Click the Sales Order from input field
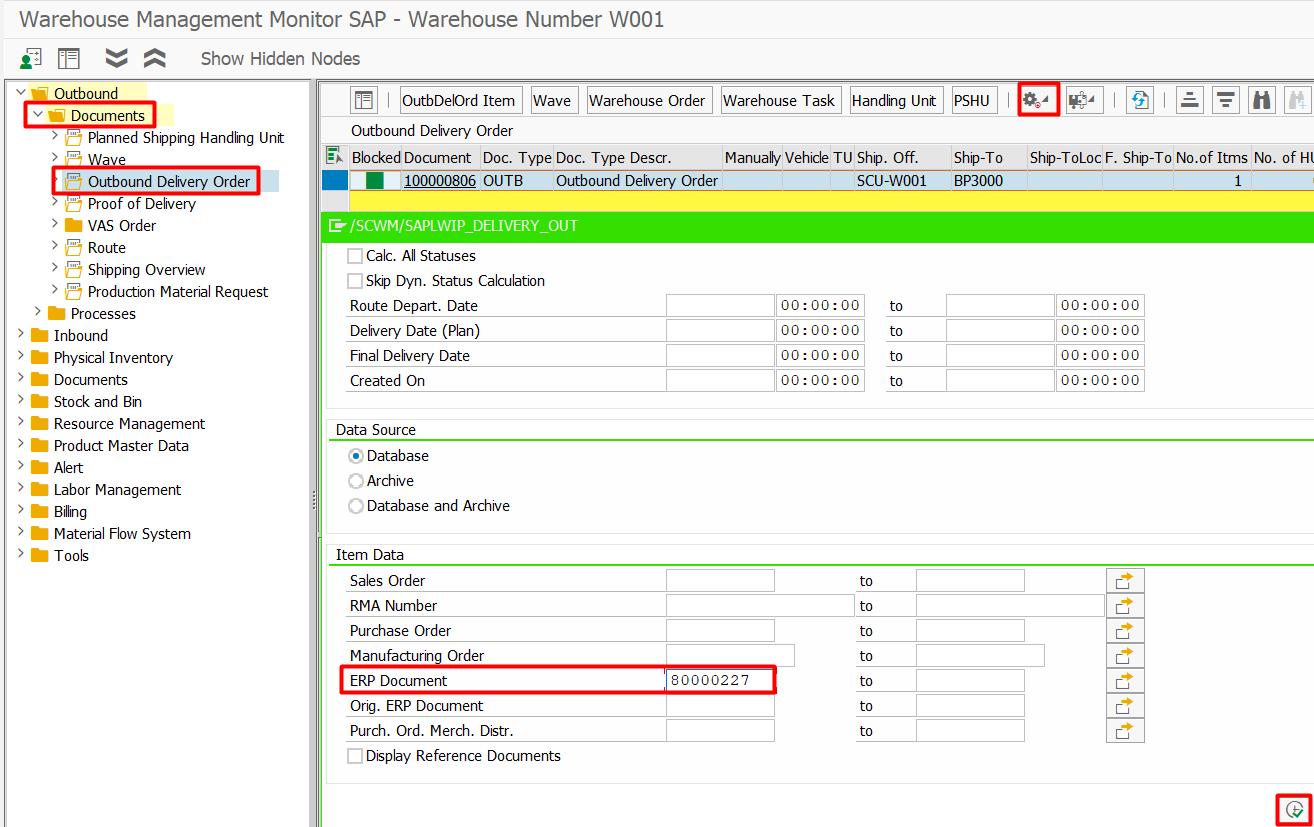 pos(720,581)
